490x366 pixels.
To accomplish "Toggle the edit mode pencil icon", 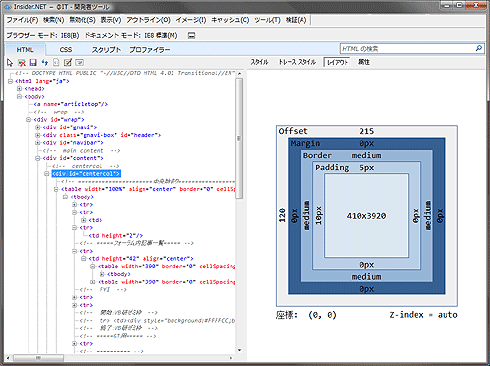I will 68,62.
